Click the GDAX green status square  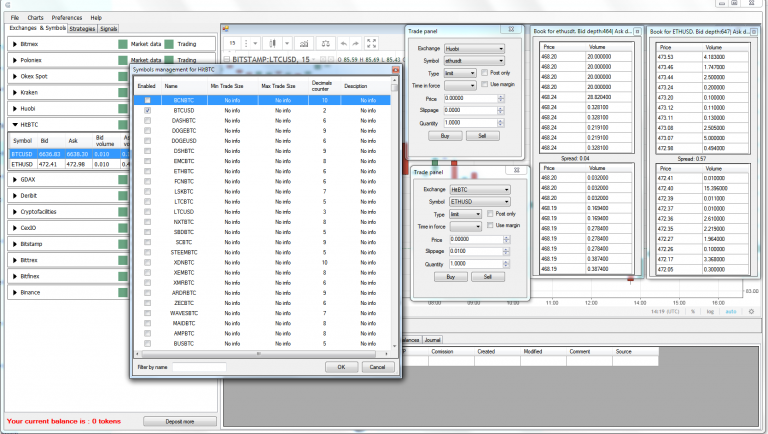123,179
